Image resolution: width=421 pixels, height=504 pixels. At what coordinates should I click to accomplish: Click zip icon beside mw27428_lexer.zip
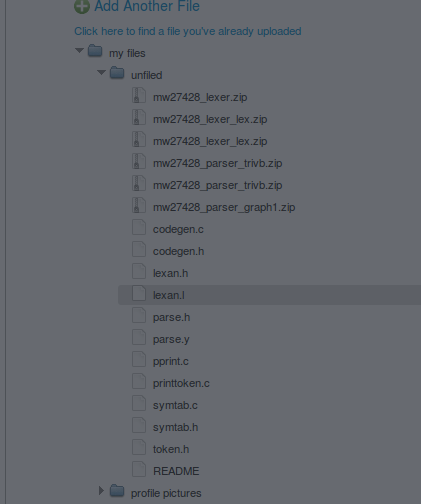tap(139, 95)
